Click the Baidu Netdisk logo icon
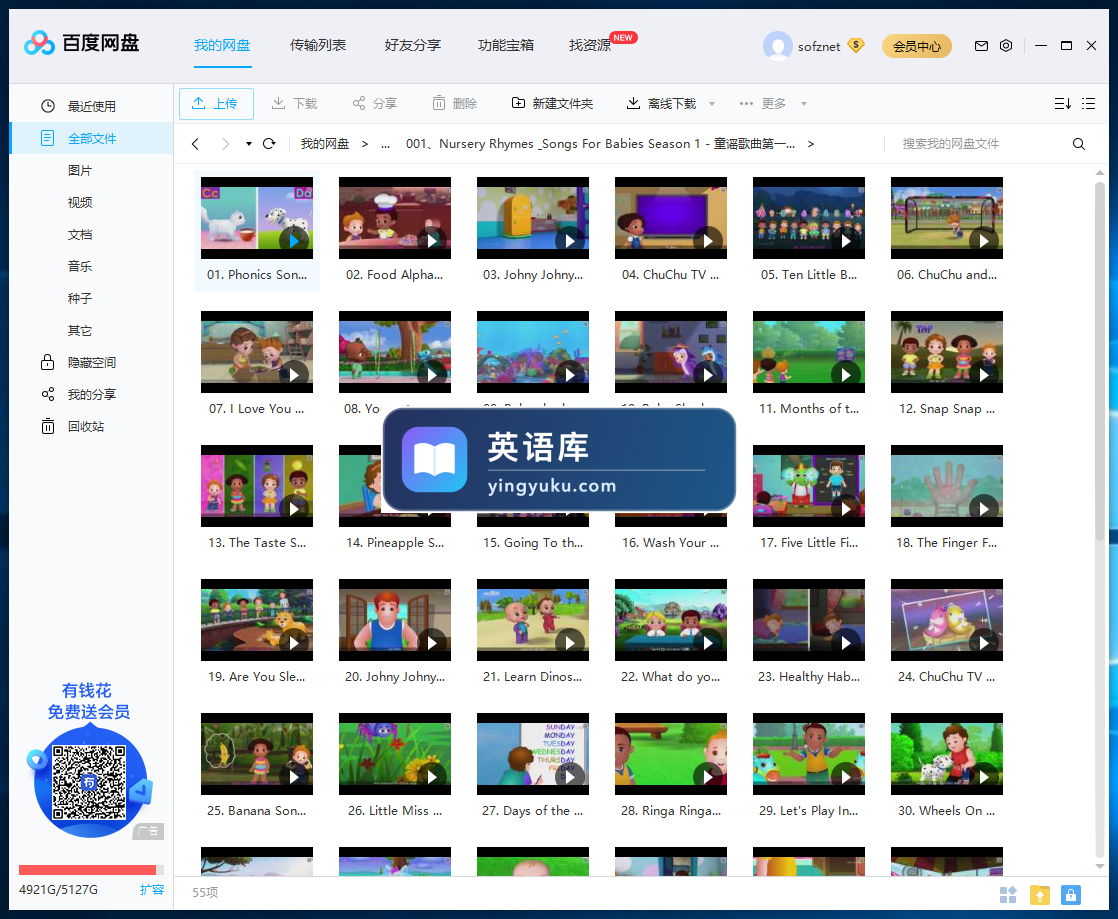Screen dimensions: 1118x919 [39, 43]
